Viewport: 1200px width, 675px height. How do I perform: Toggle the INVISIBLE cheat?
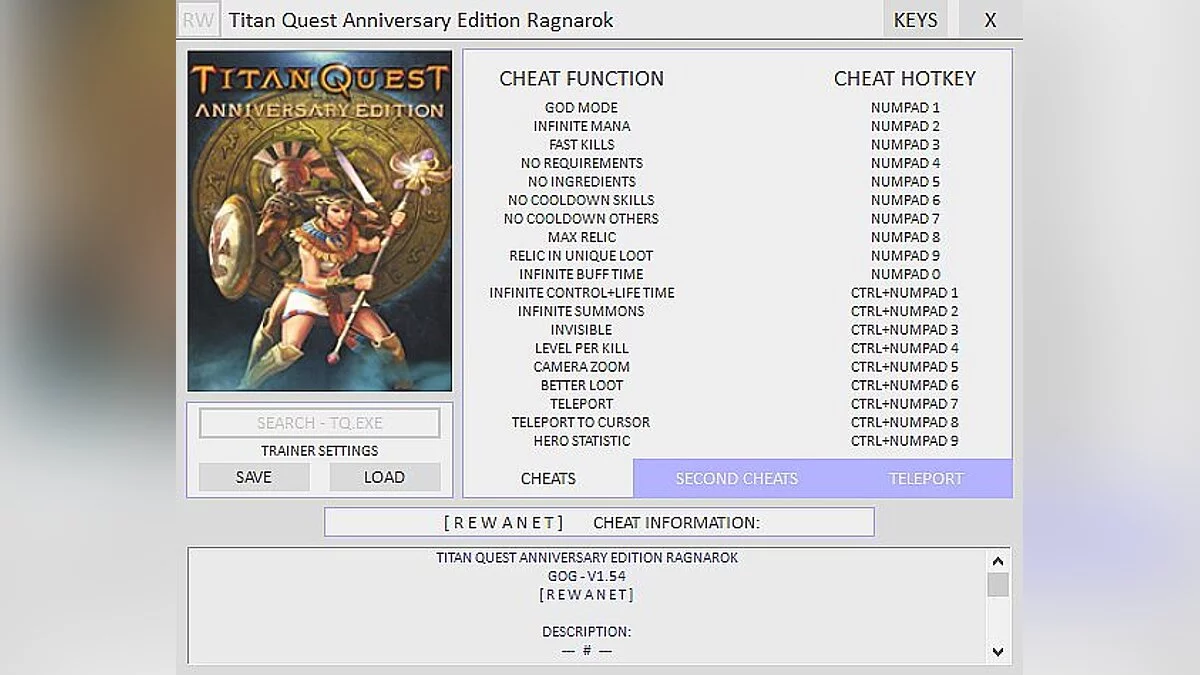coord(583,329)
